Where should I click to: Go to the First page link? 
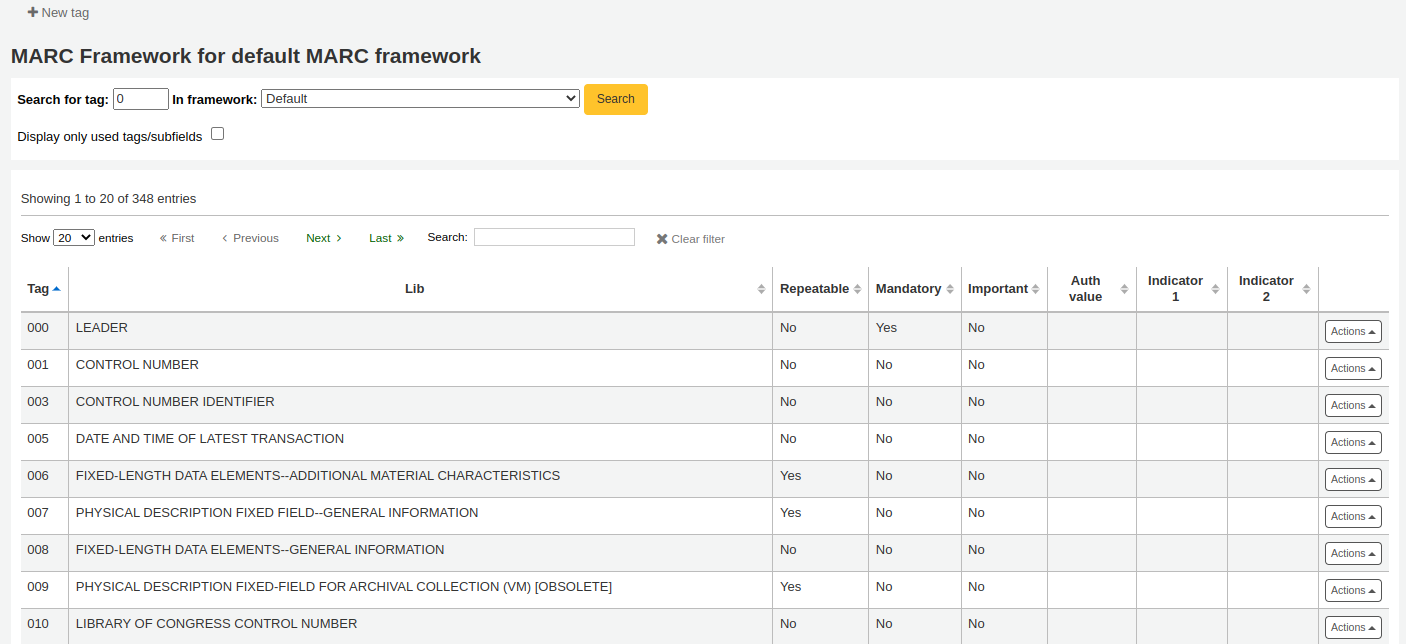click(x=177, y=238)
